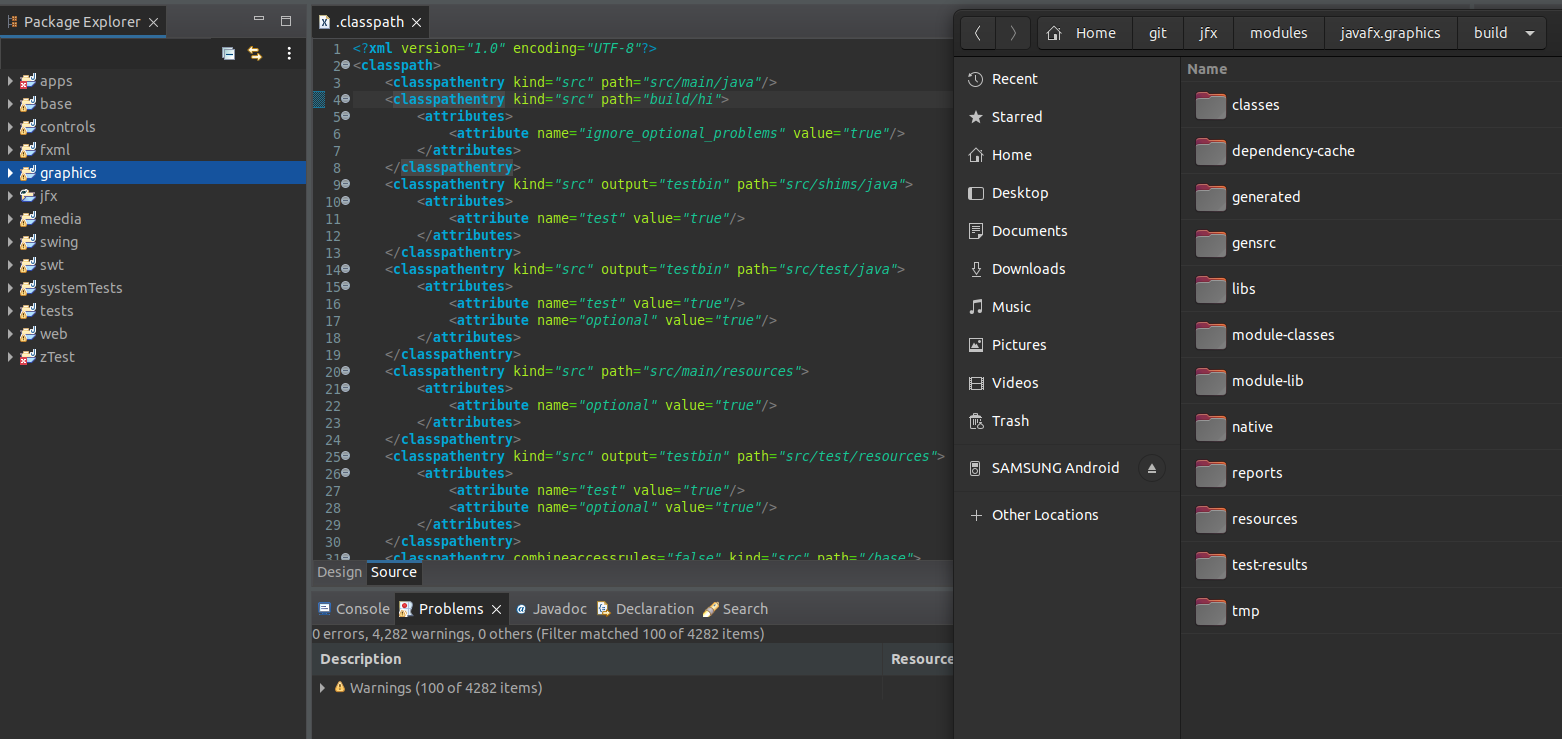Open Other Locations in sidebar
1562x739 pixels.
[1044, 515]
